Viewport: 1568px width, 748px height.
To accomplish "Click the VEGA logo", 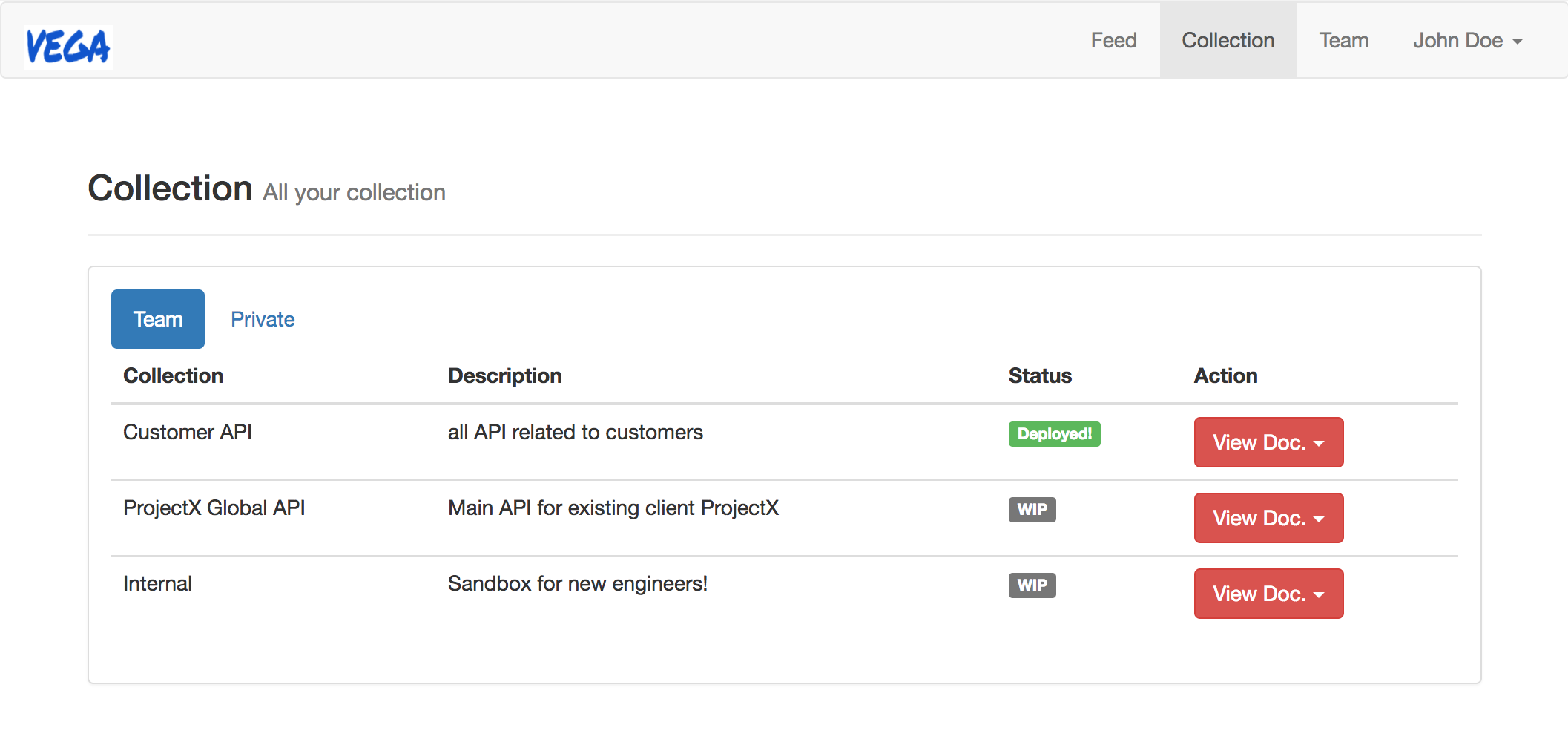I will pyautogui.click(x=67, y=47).
